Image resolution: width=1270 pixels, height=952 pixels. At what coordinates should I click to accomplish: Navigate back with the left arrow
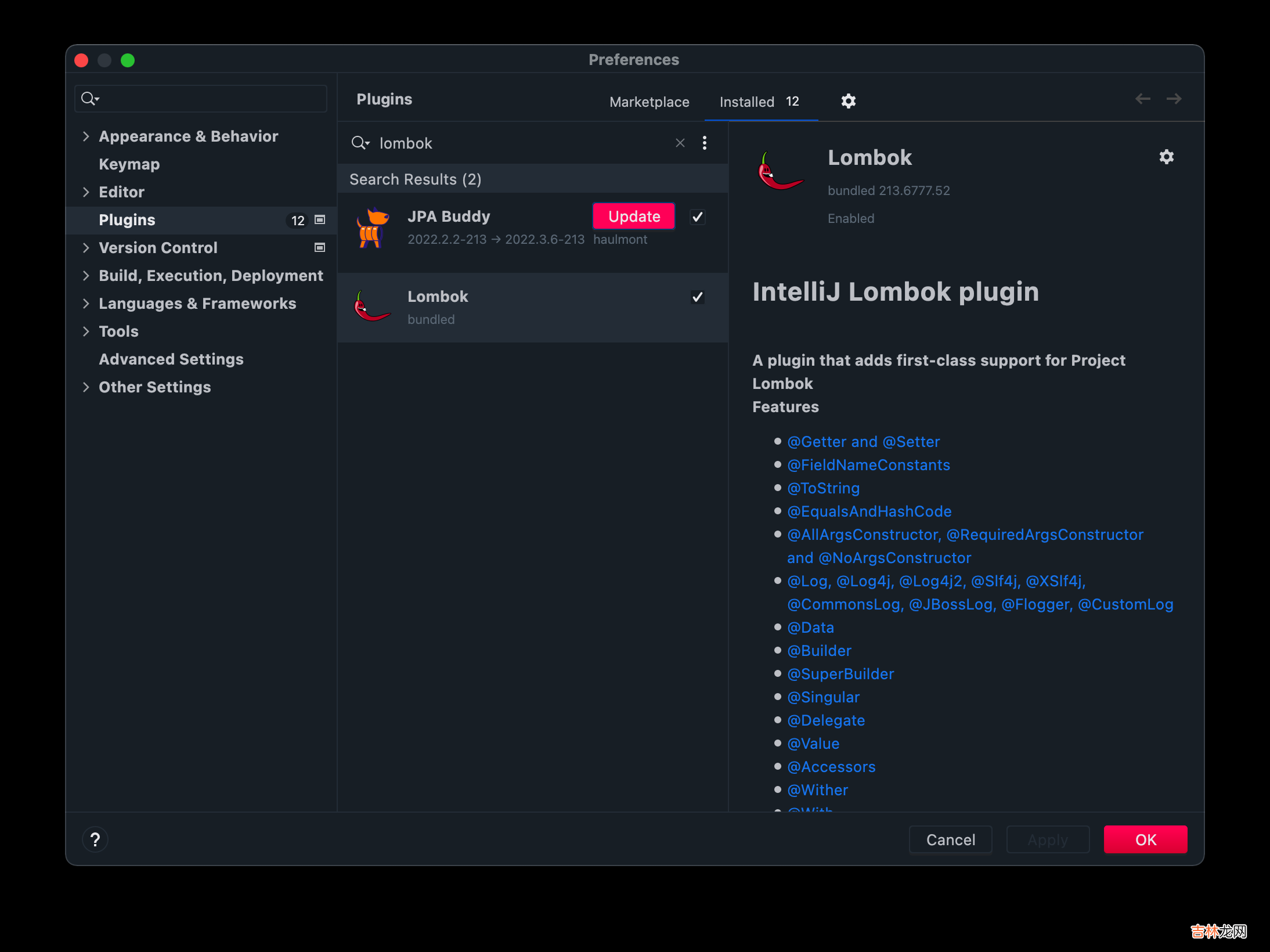1142,99
